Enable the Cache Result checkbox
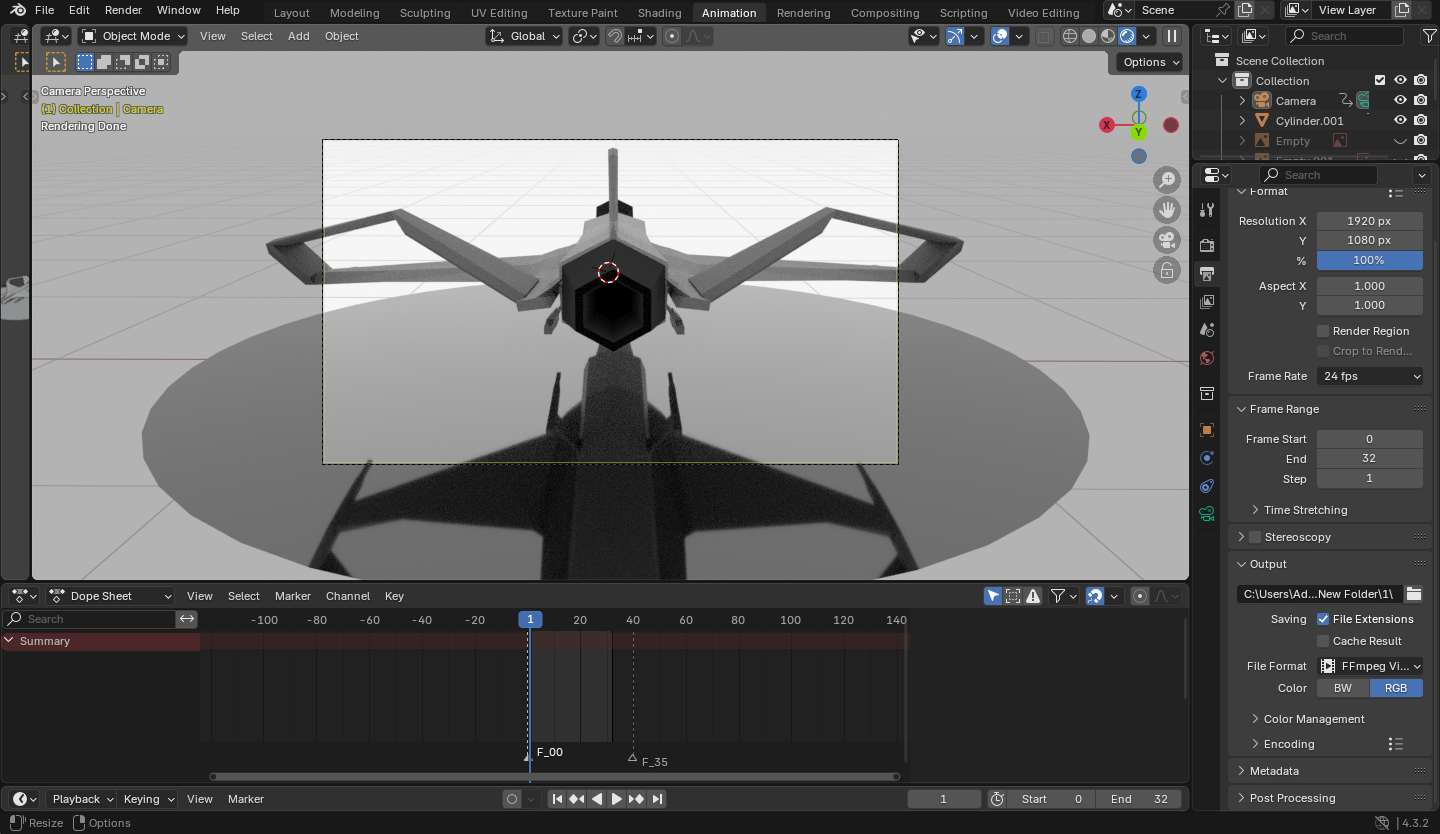Screen dimensions: 1440x834 [1323, 641]
